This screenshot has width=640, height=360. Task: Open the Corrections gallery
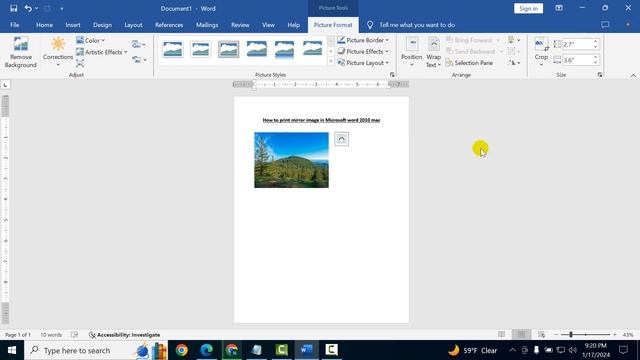58,52
